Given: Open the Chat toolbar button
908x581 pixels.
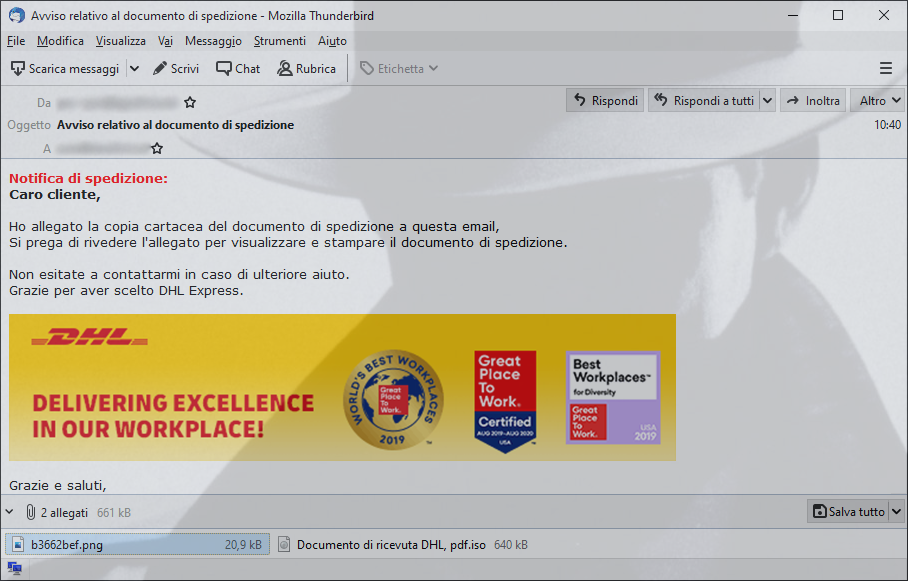Looking at the screenshot, I should click(238, 68).
